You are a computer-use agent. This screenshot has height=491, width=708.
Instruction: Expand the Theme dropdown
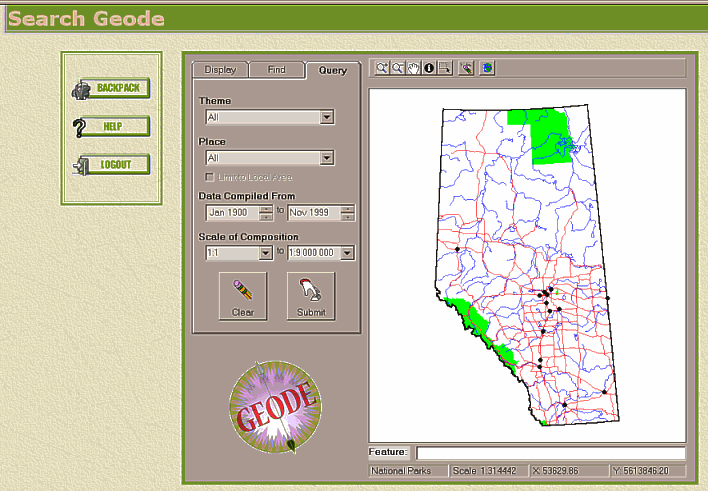coord(326,117)
